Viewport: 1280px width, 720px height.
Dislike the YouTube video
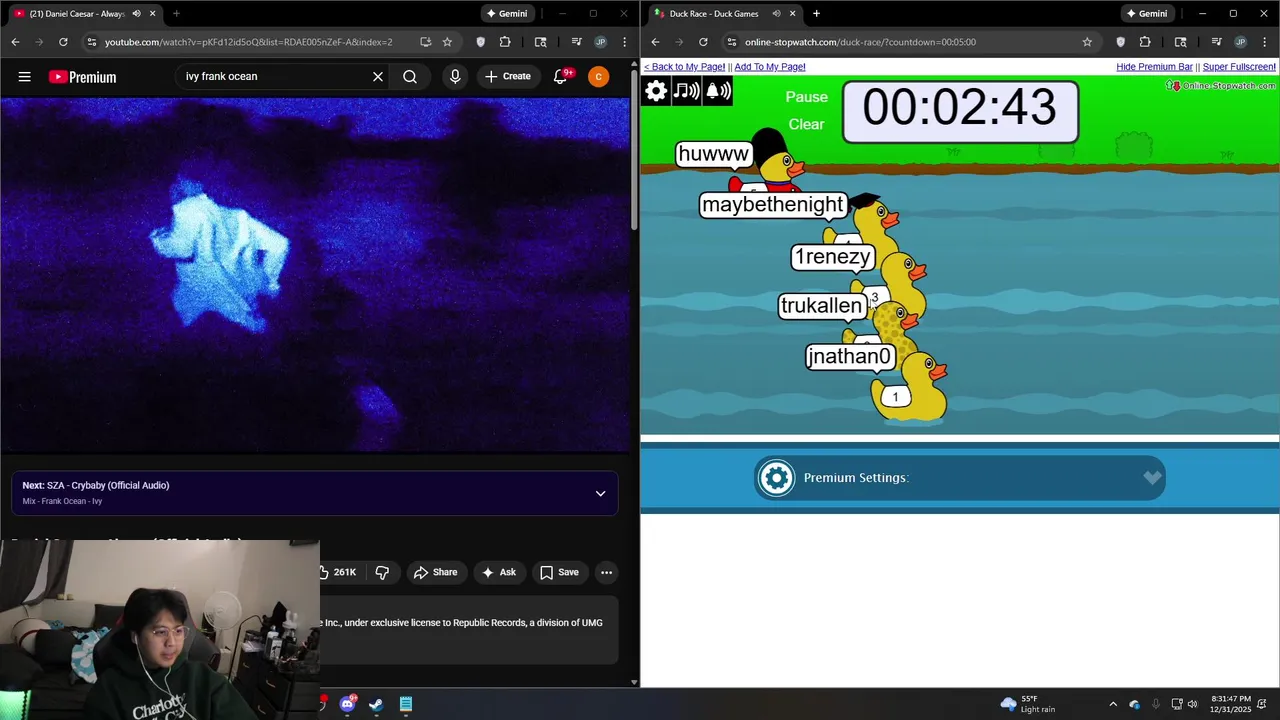point(382,572)
